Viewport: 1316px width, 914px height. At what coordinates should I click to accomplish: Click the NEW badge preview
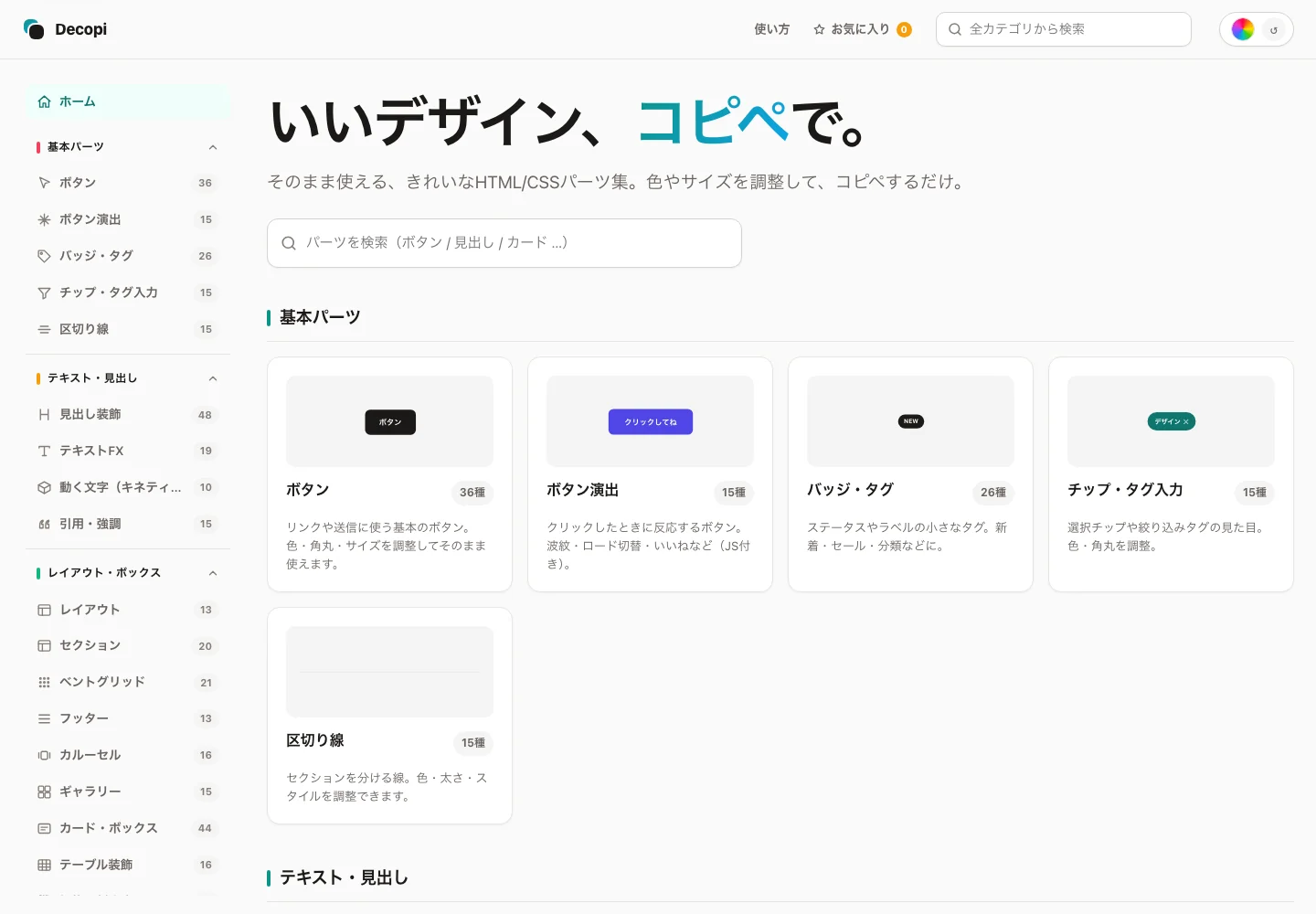911,421
